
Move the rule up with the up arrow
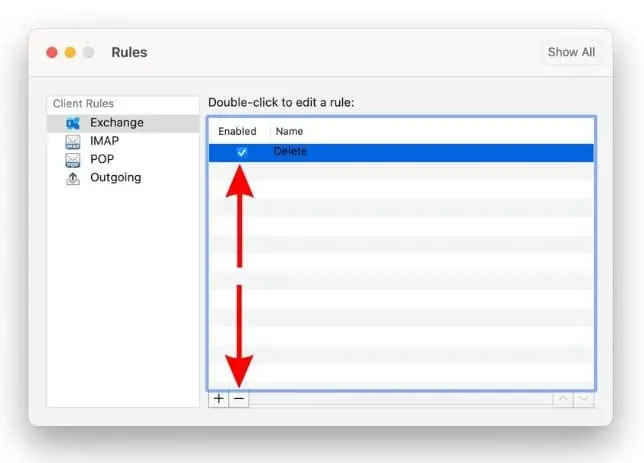coord(564,399)
